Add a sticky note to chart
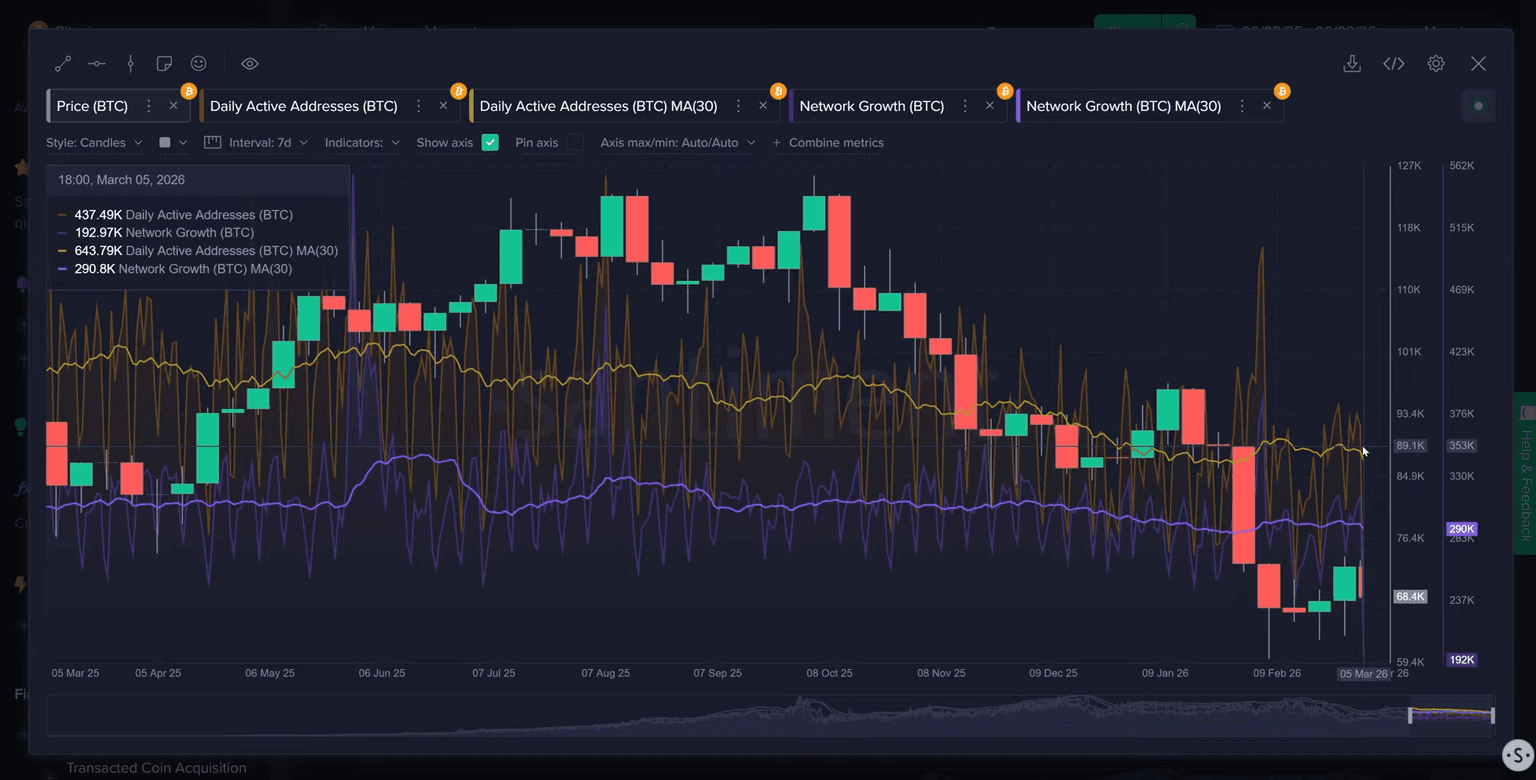 165,64
